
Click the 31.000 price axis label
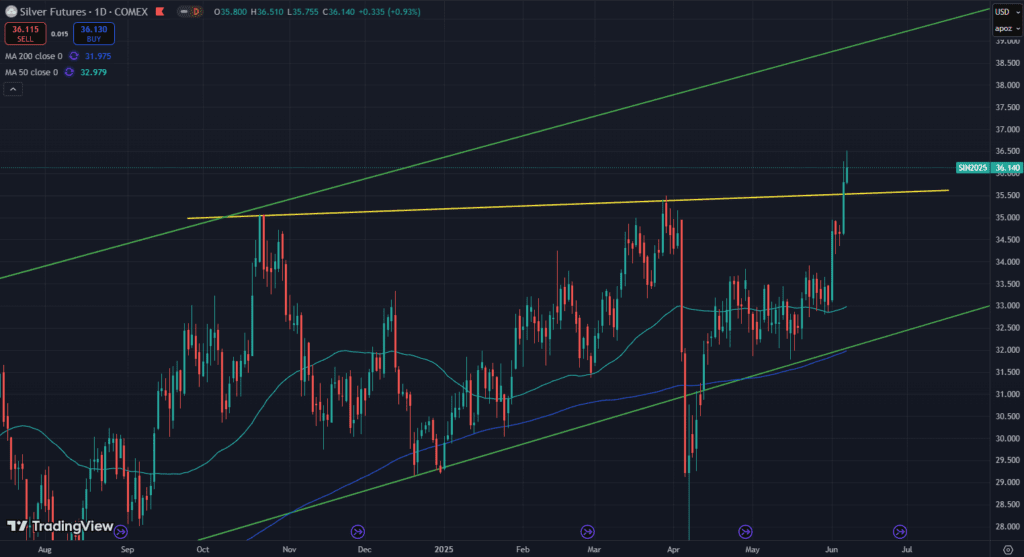point(1008,394)
